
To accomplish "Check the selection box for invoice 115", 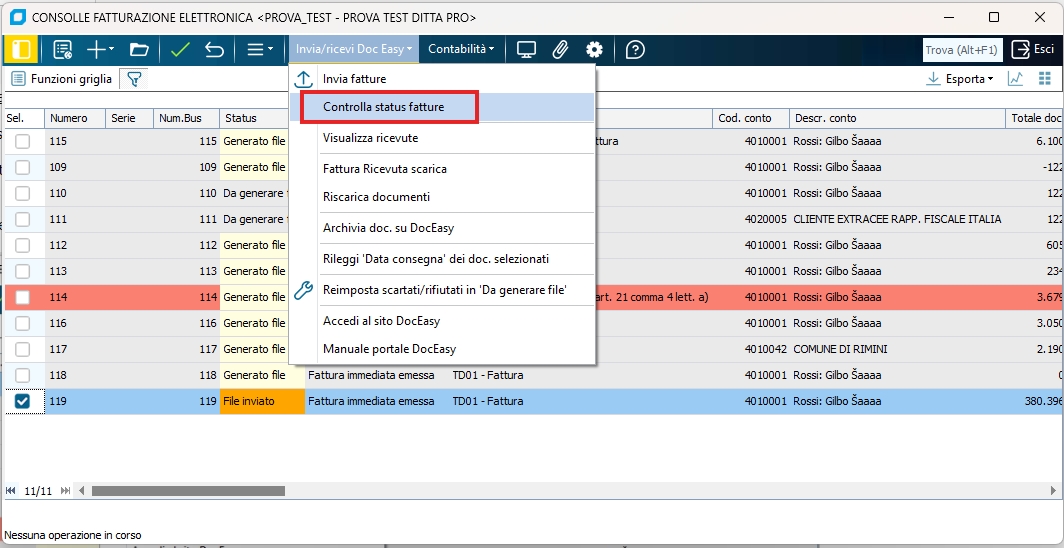I will point(22,142).
